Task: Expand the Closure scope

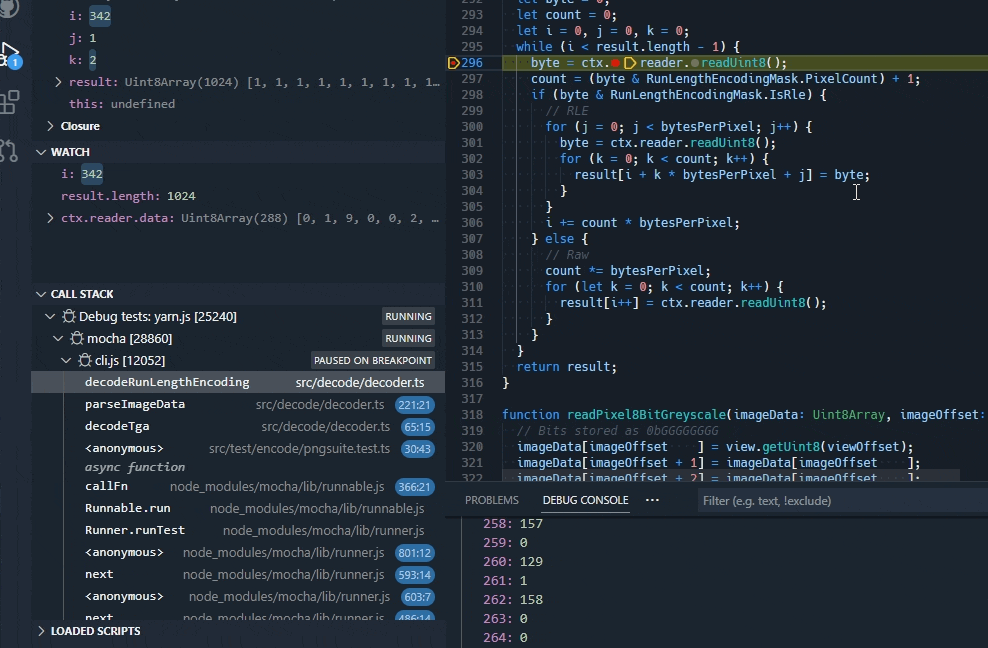Action: [50, 126]
